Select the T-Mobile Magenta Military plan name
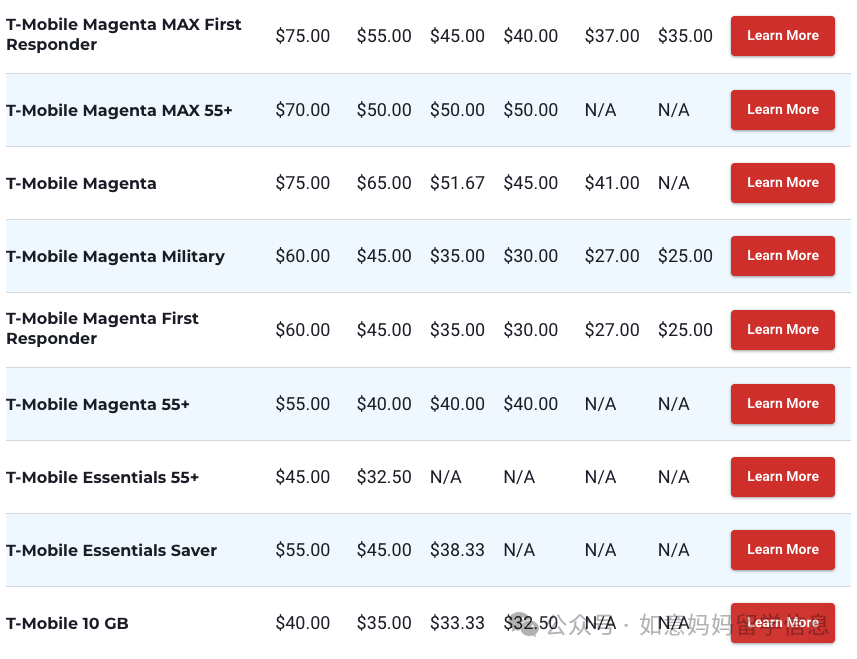The height and width of the screenshot is (659, 857). point(115,256)
